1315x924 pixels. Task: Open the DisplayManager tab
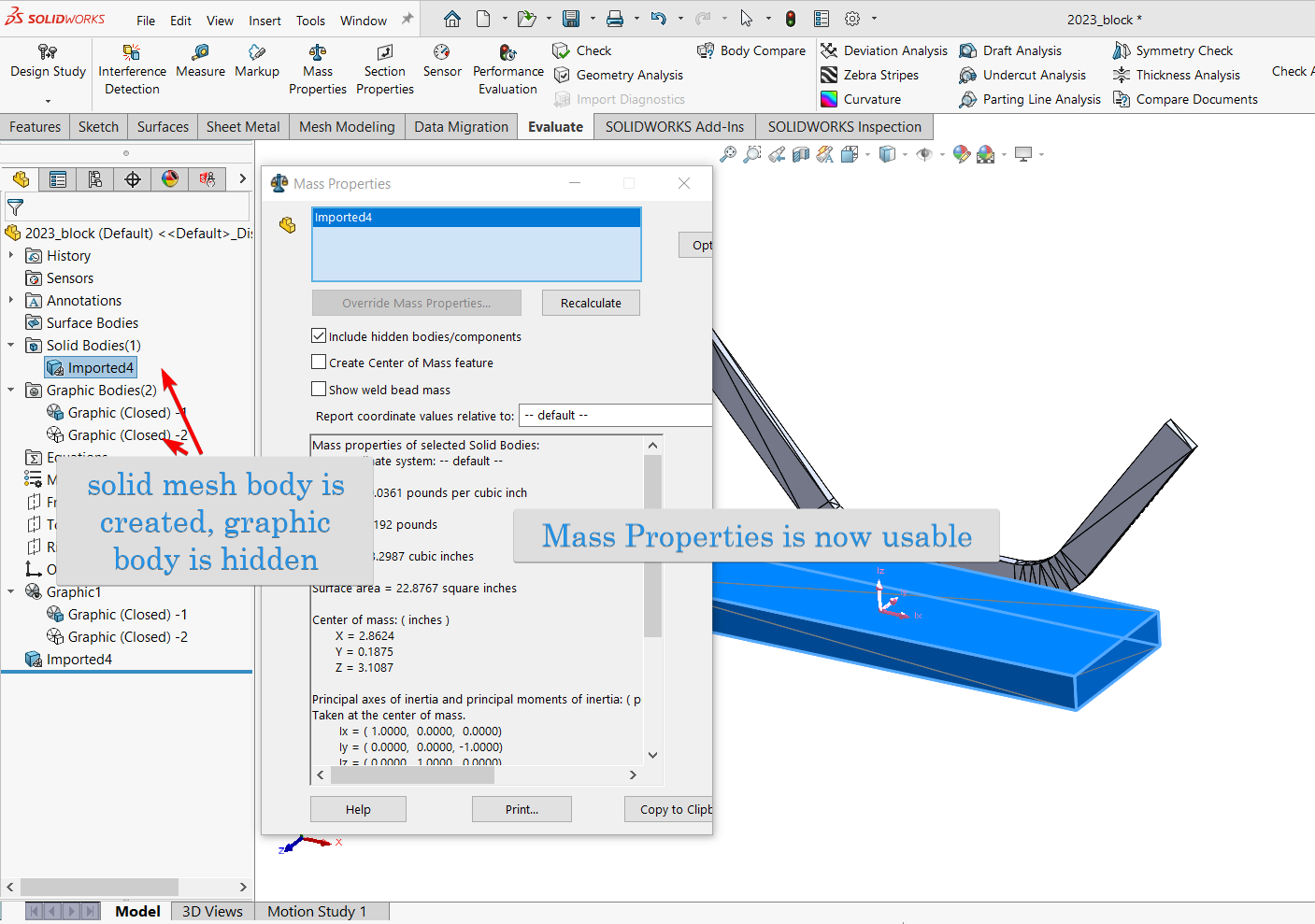click(x=170, y=179)
